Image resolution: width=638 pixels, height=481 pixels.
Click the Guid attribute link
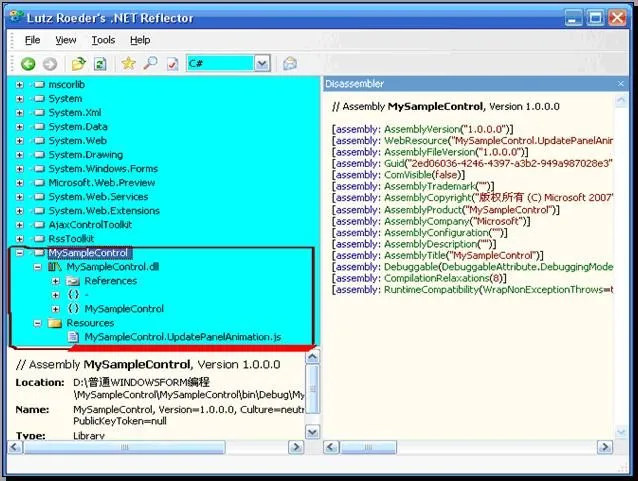tap(394, 164)
